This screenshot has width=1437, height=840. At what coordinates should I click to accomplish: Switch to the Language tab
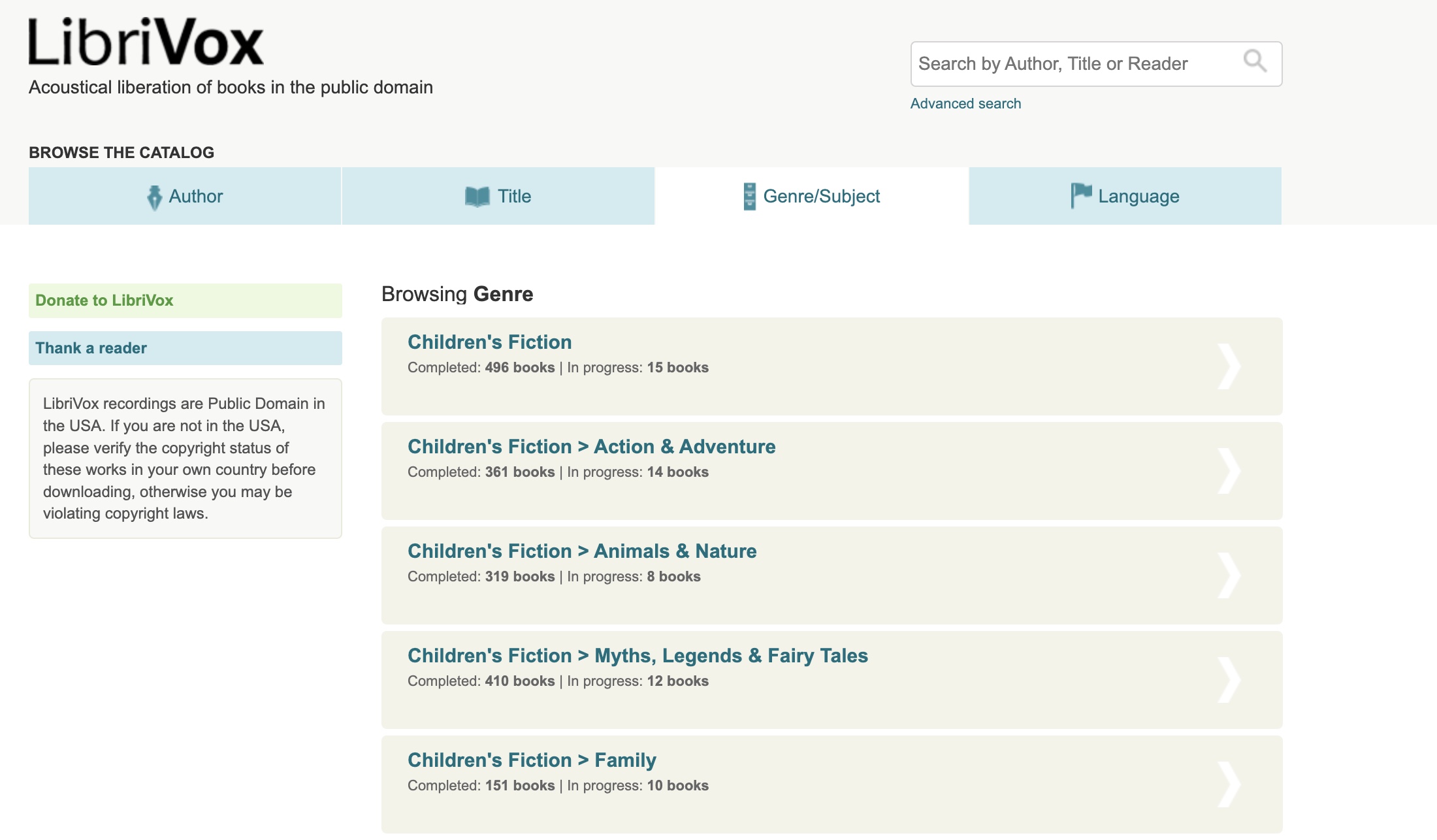(1125, 196)
